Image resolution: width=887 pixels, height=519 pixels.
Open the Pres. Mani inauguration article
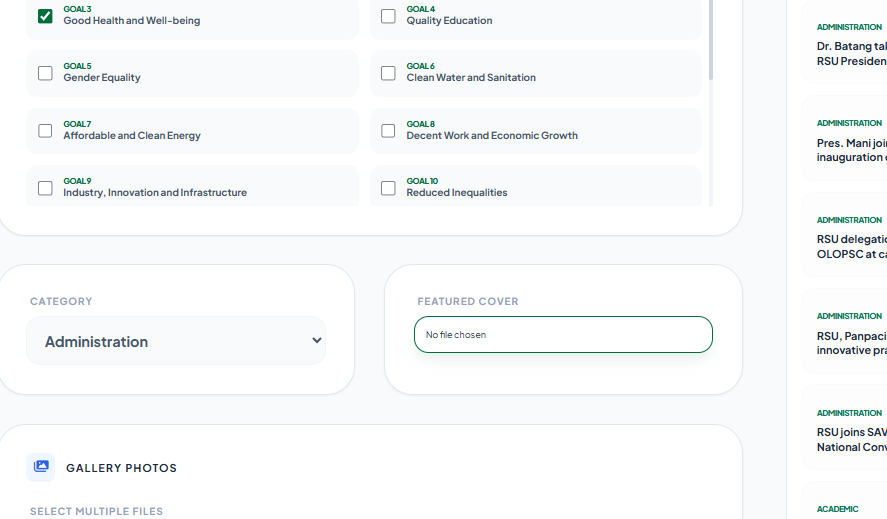coord(851,150)
